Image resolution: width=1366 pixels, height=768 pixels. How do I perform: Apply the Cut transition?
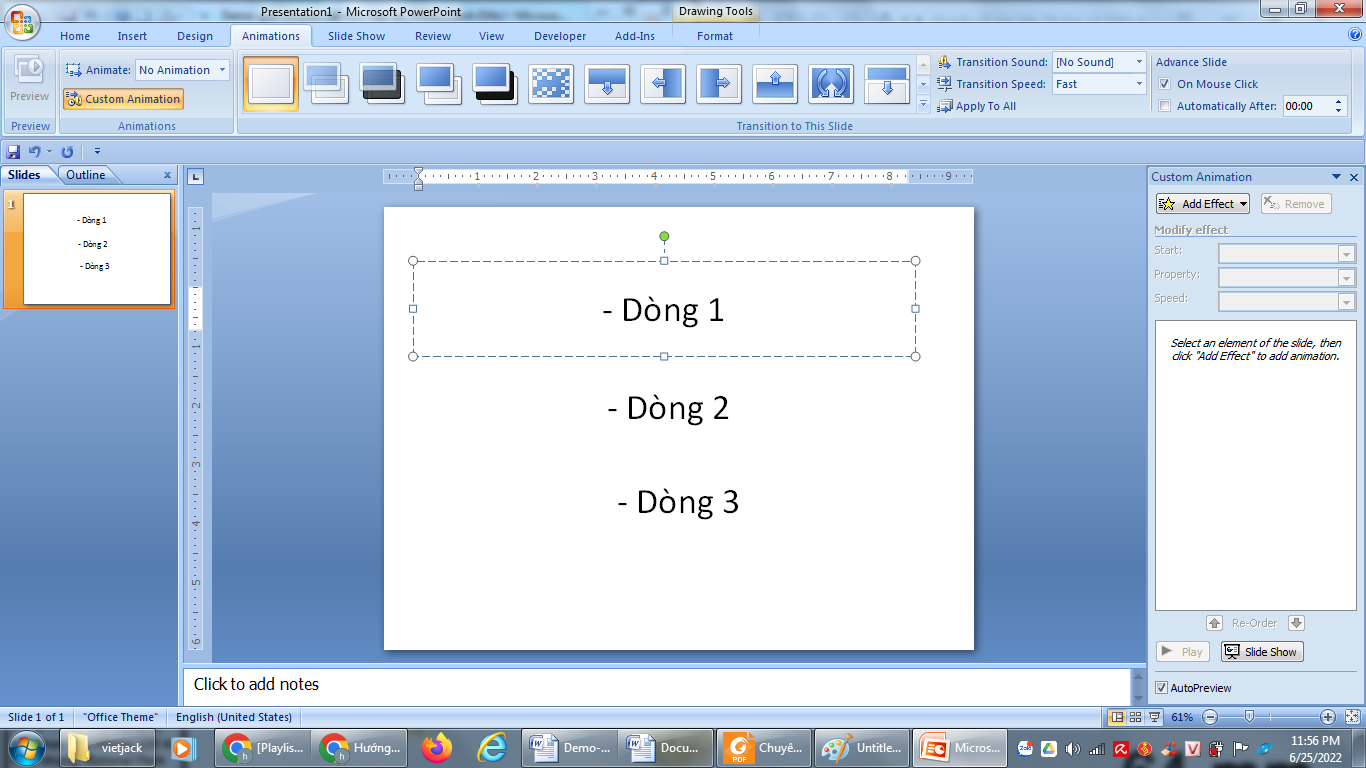(x=439, y=83)
